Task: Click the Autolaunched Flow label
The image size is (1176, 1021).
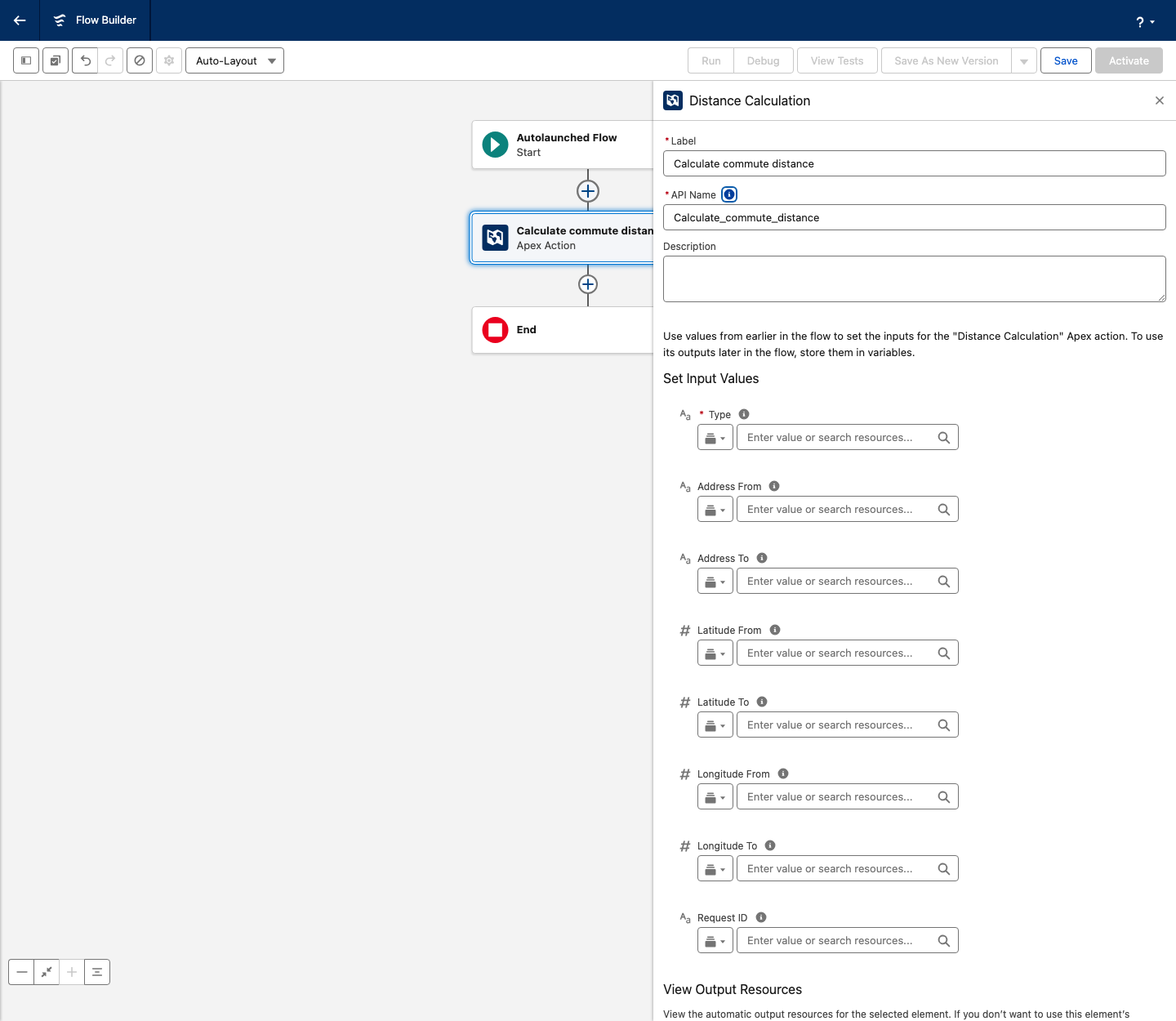Action: 567,138
